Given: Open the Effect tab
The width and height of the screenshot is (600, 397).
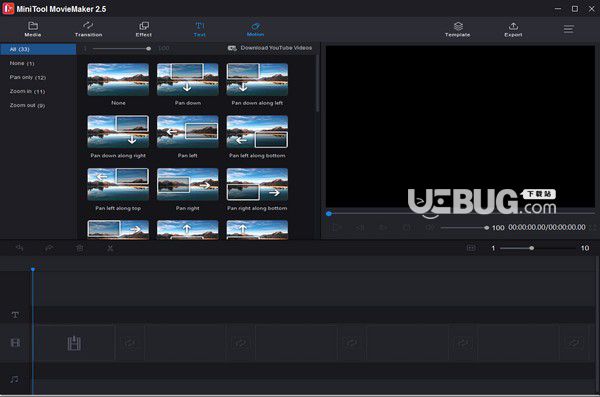Looking at the screenshot, I should pyautogui.click(x=143, y=29).
